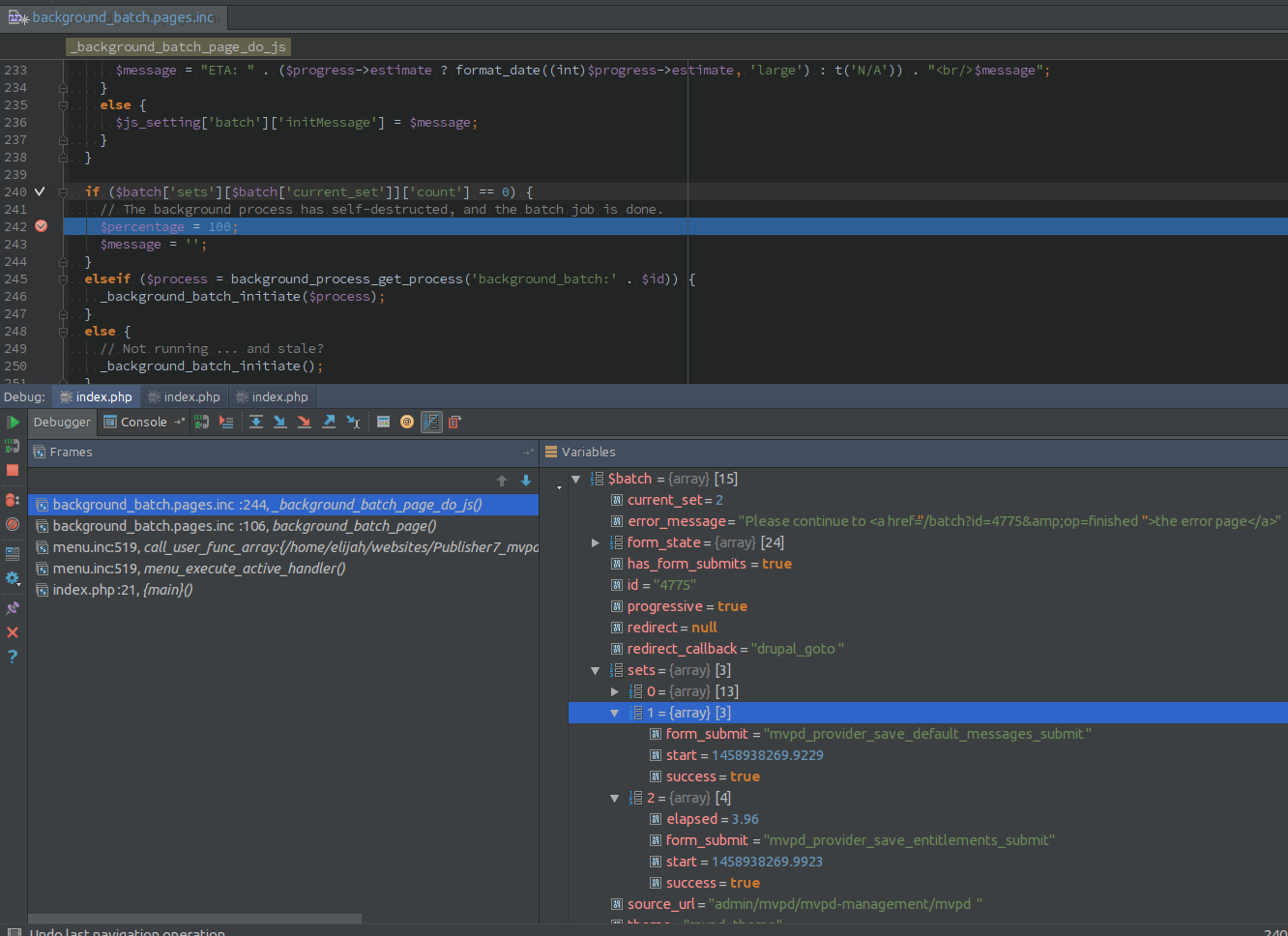Click the Step Over icon

256,422
